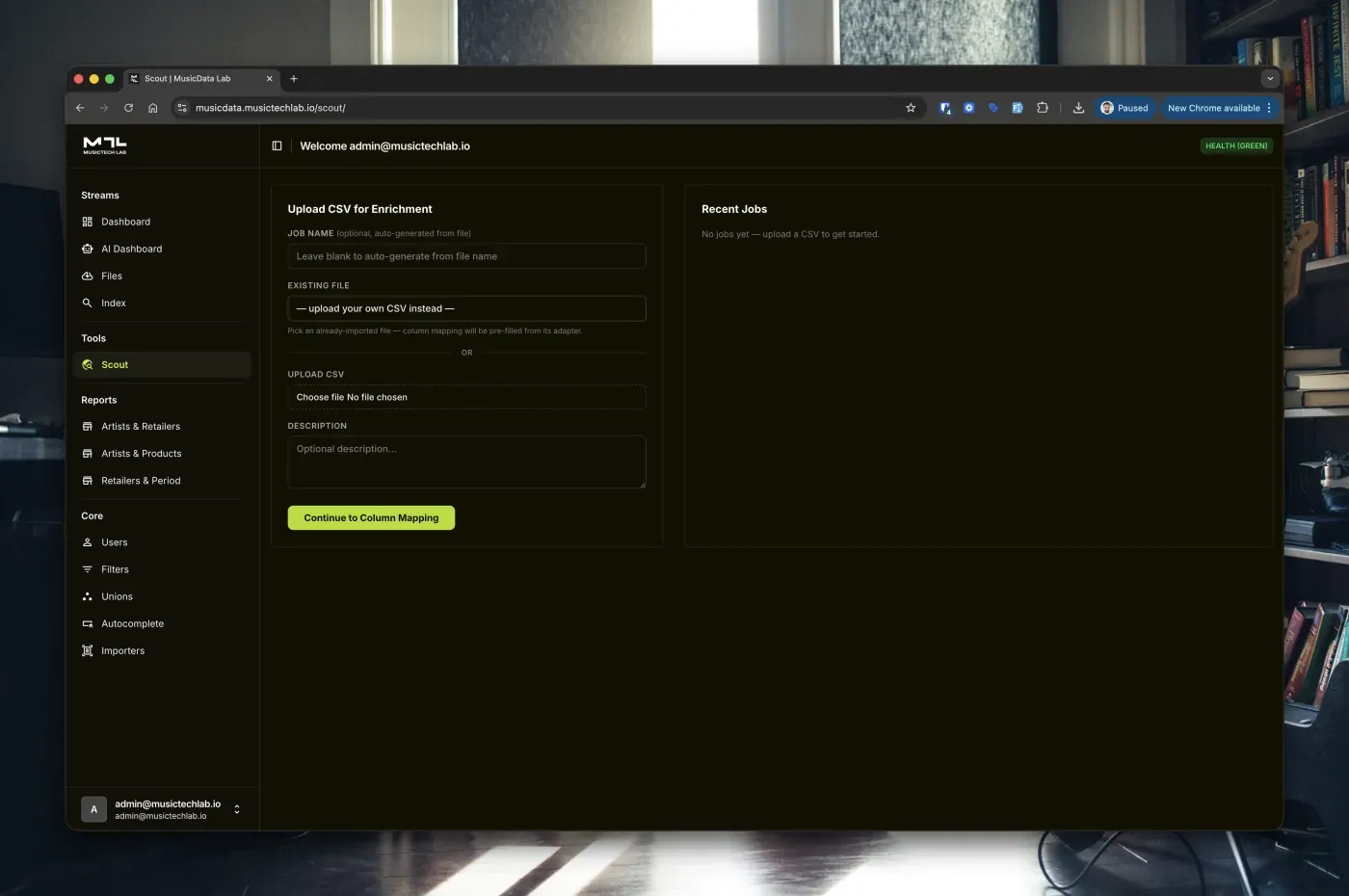Toggle the sidebar collapse panel icon
1349x896 pixels.
[277, 146]
